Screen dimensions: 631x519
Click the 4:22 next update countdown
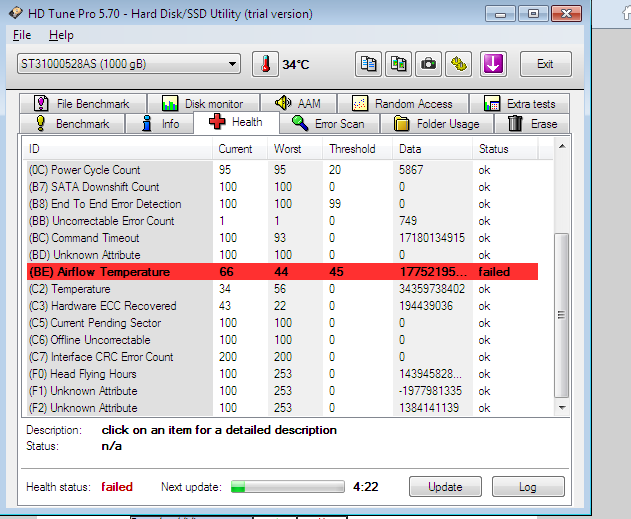pos(365,487)
